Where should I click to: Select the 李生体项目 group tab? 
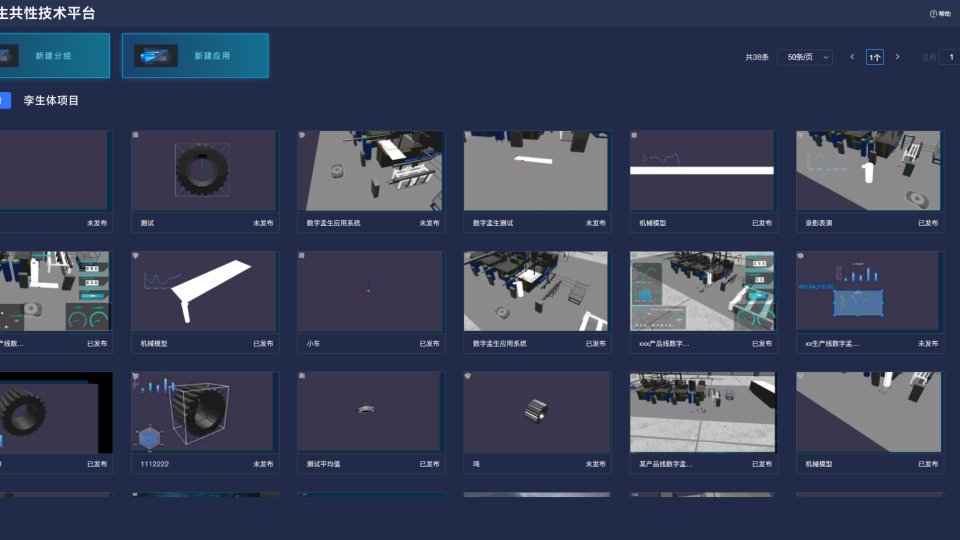[x=51, y=100]
